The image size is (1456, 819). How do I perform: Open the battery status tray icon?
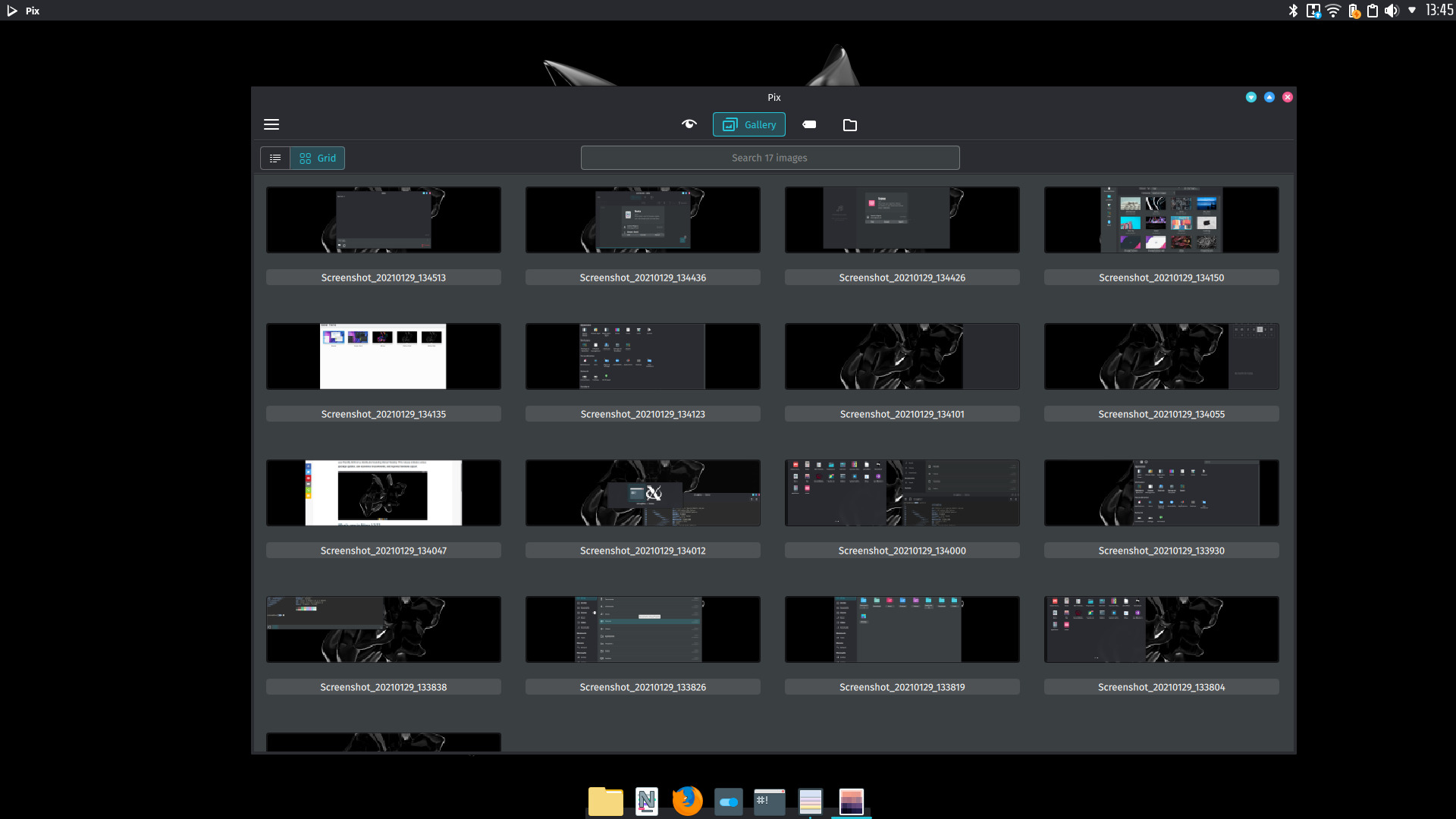[x=1354, y=11]
